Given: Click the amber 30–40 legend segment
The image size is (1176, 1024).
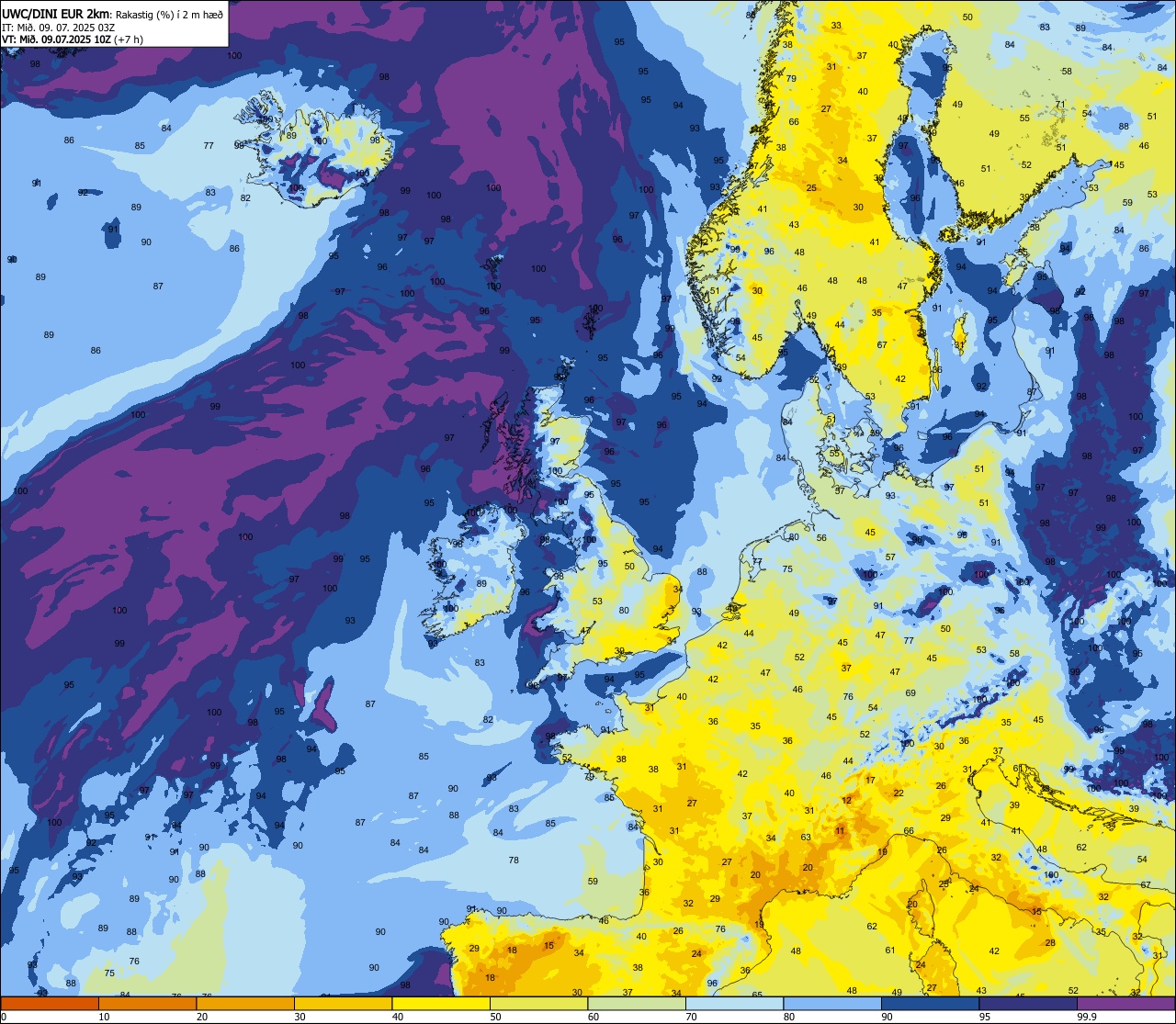Looking at the screenshot, I should pyautogui.click(x=343, y=1004).
